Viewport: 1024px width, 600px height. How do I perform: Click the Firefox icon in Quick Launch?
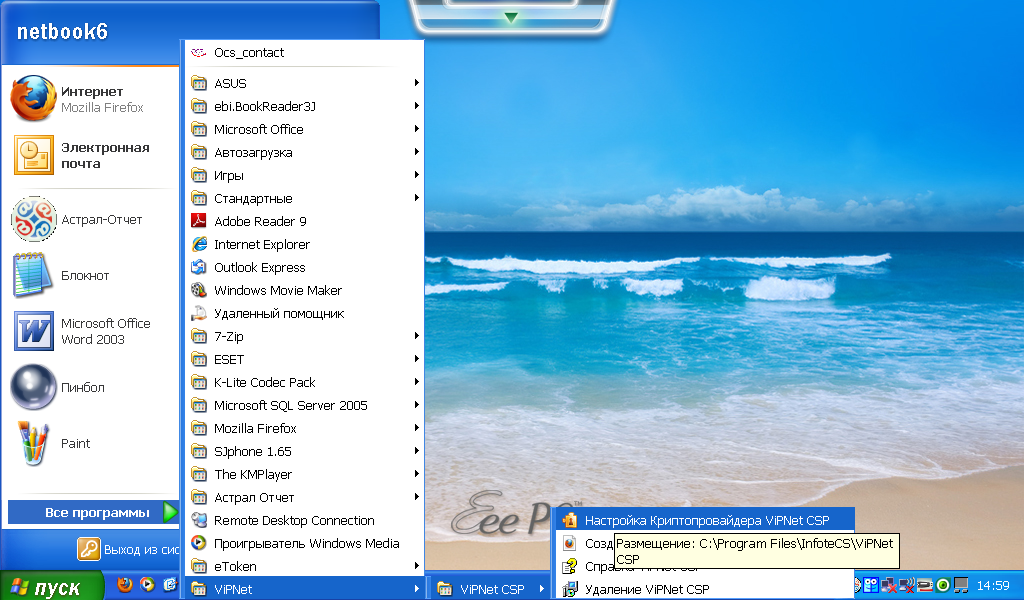tap(125, 584)
